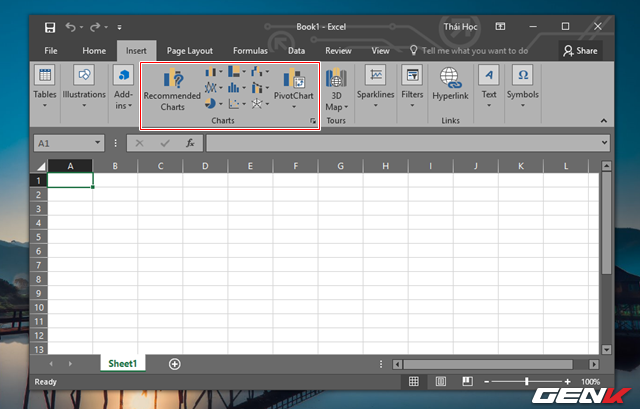Switch to the View tab
640x409 pixels.
(x=380, y=51)
